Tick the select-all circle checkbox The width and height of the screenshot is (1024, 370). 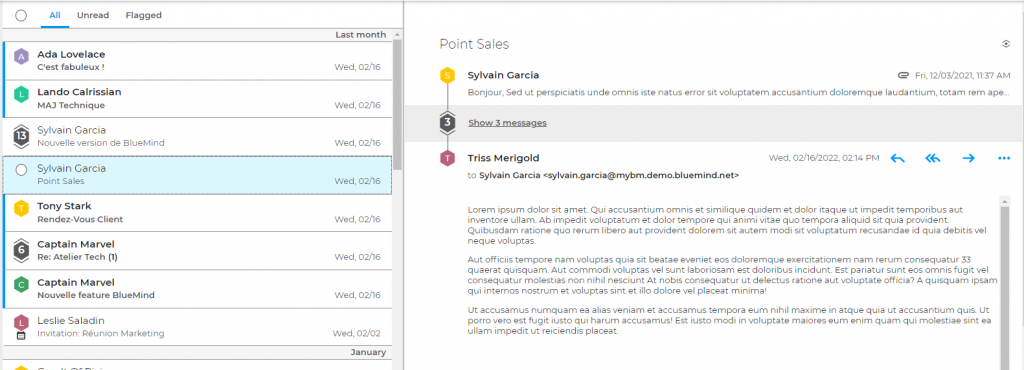[x=21, y=16]
